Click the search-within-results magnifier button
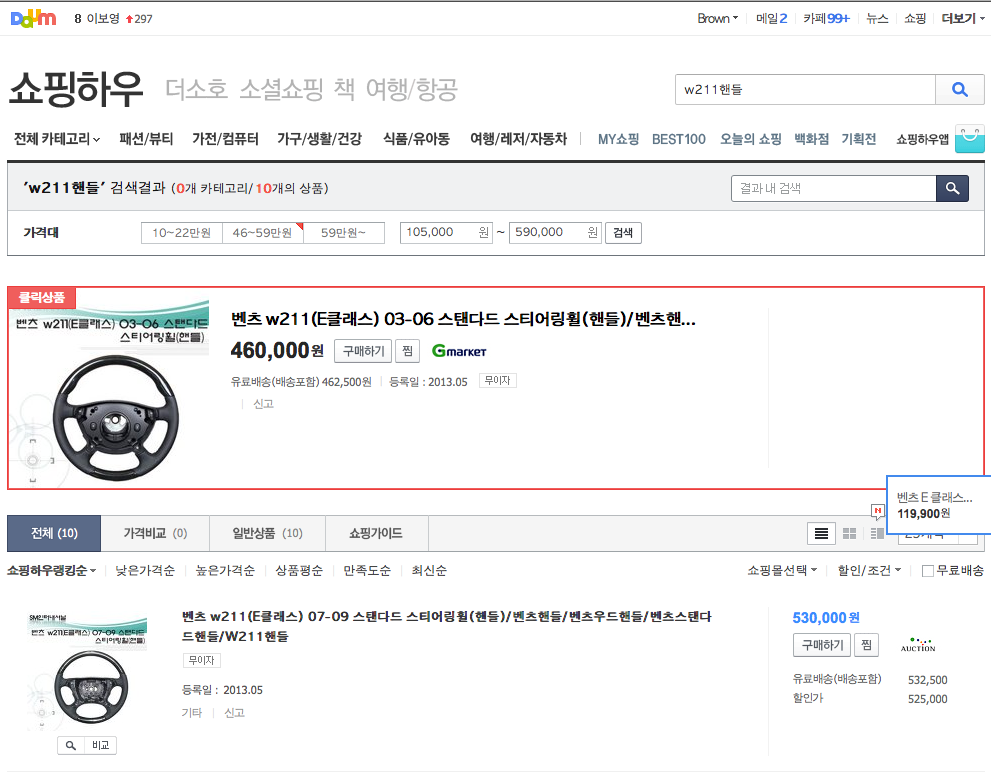Screen dimensions: 991x772 952,188
